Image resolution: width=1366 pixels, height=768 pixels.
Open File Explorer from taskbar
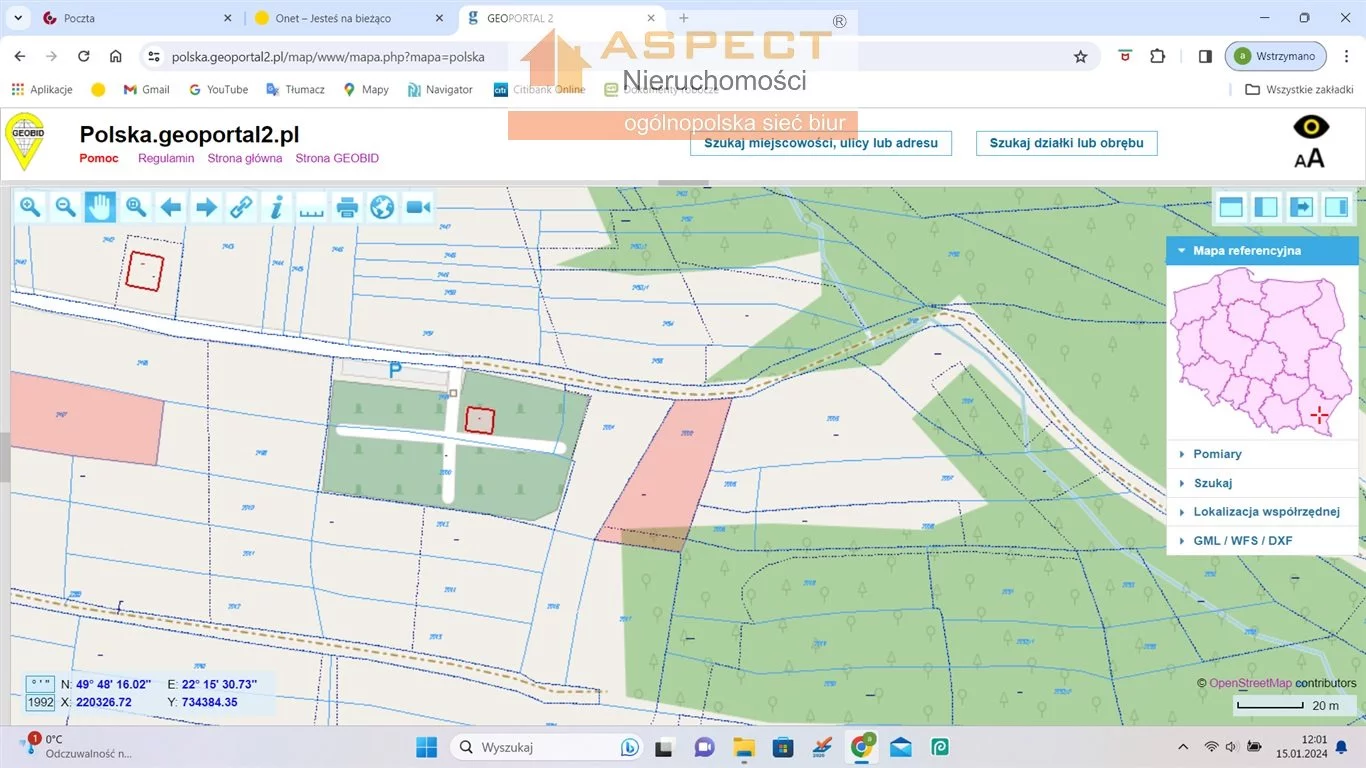click(x=744, y=747)
